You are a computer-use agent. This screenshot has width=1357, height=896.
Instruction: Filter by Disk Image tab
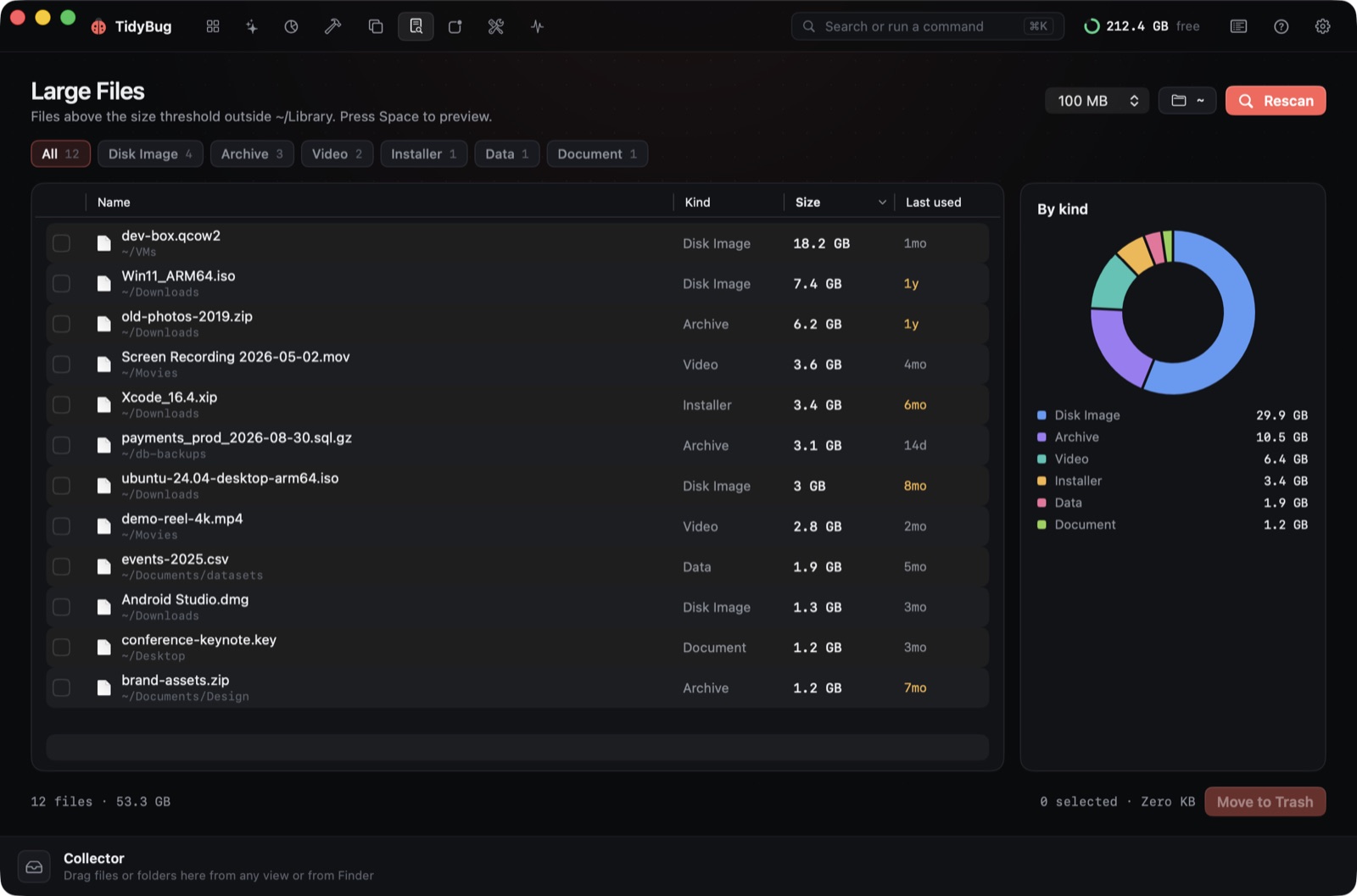[150, 153]
